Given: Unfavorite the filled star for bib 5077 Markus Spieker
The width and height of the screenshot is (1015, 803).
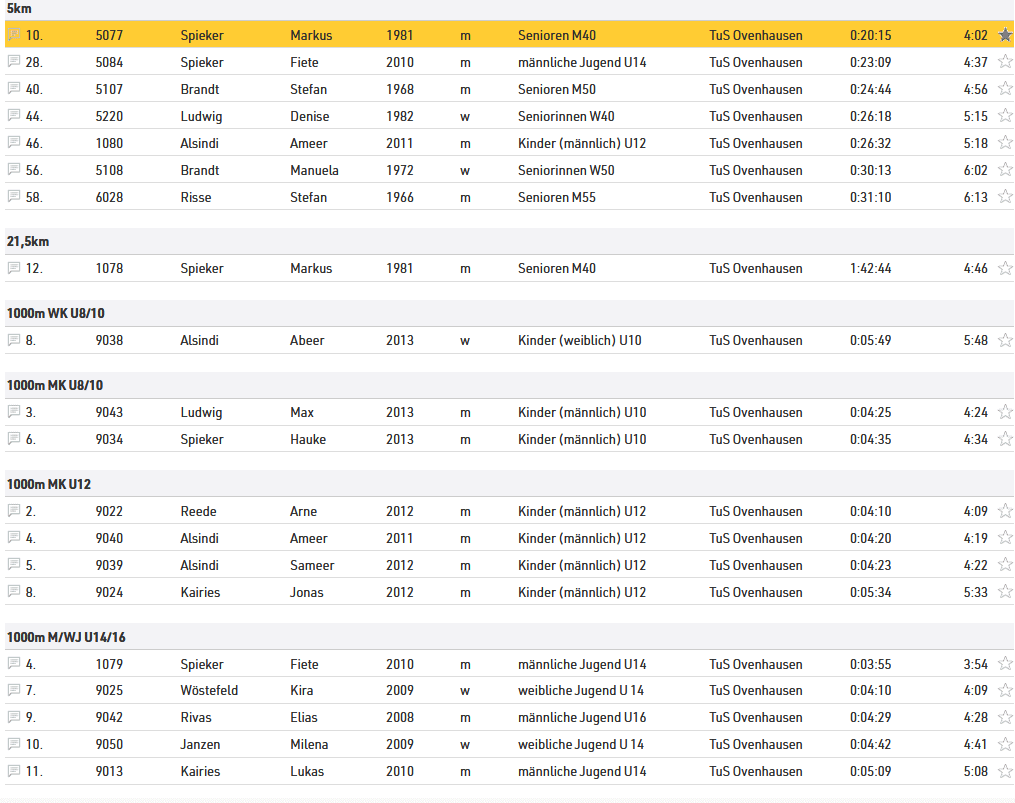Looking at the screenshot, I should [x=1005, y=35].
